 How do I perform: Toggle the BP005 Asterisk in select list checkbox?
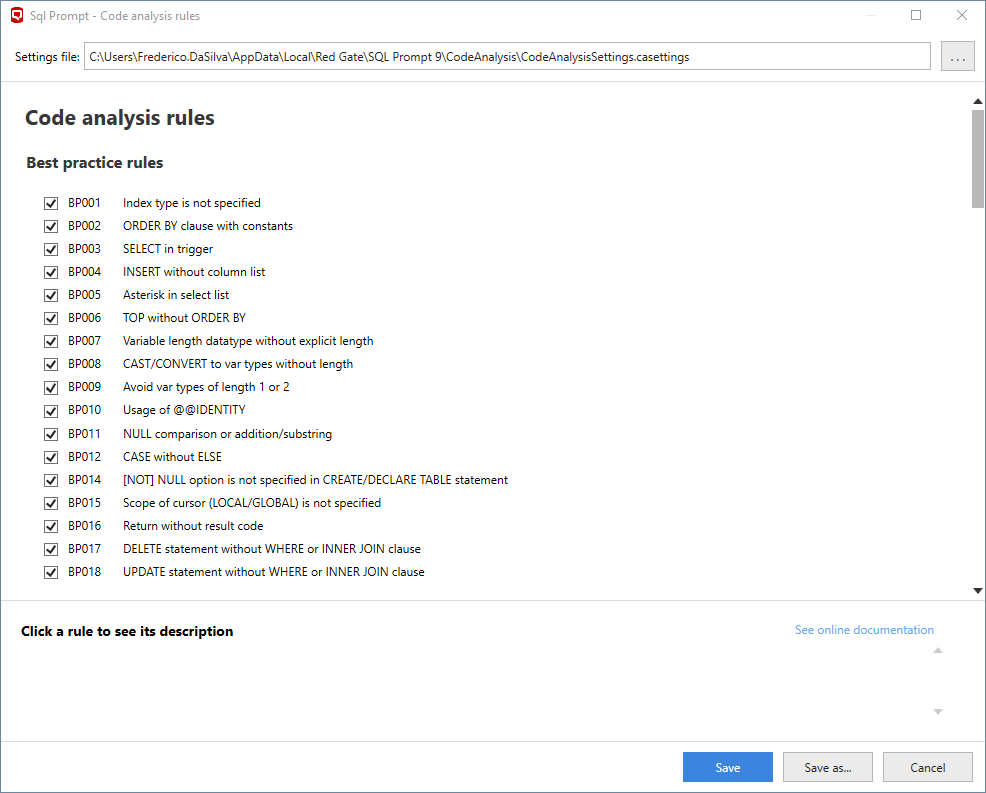(51, 295)
